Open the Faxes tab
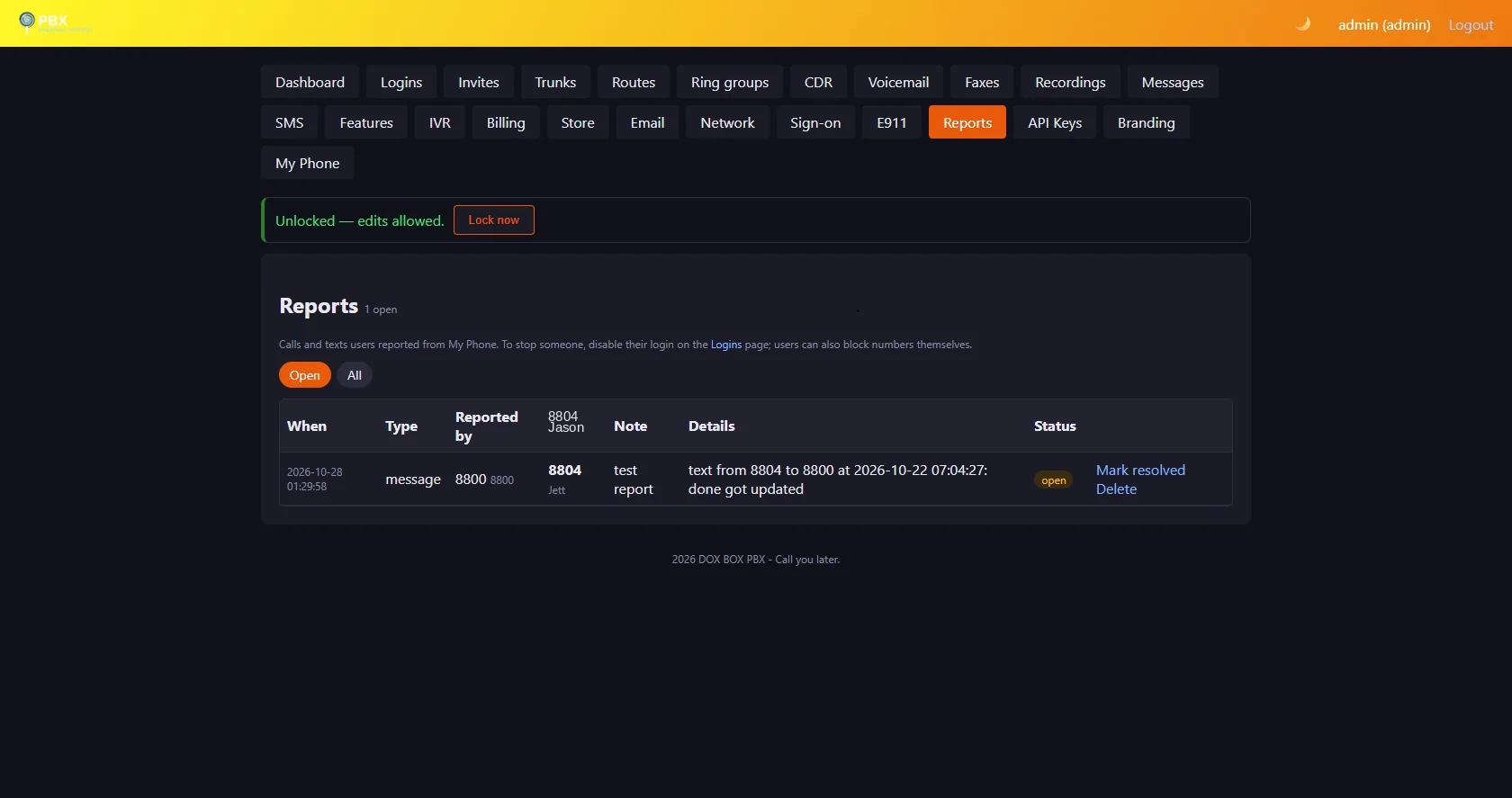The image size is (1512, 798). 982,82
